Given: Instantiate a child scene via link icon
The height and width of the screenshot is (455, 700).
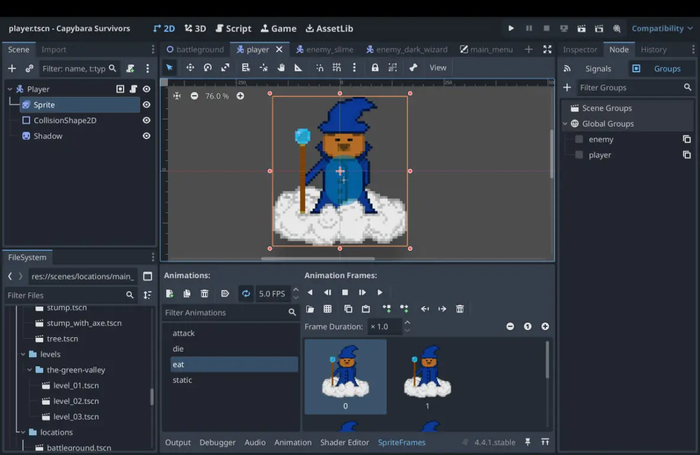Looking at the screenshot, I should [x=29, y=68].
